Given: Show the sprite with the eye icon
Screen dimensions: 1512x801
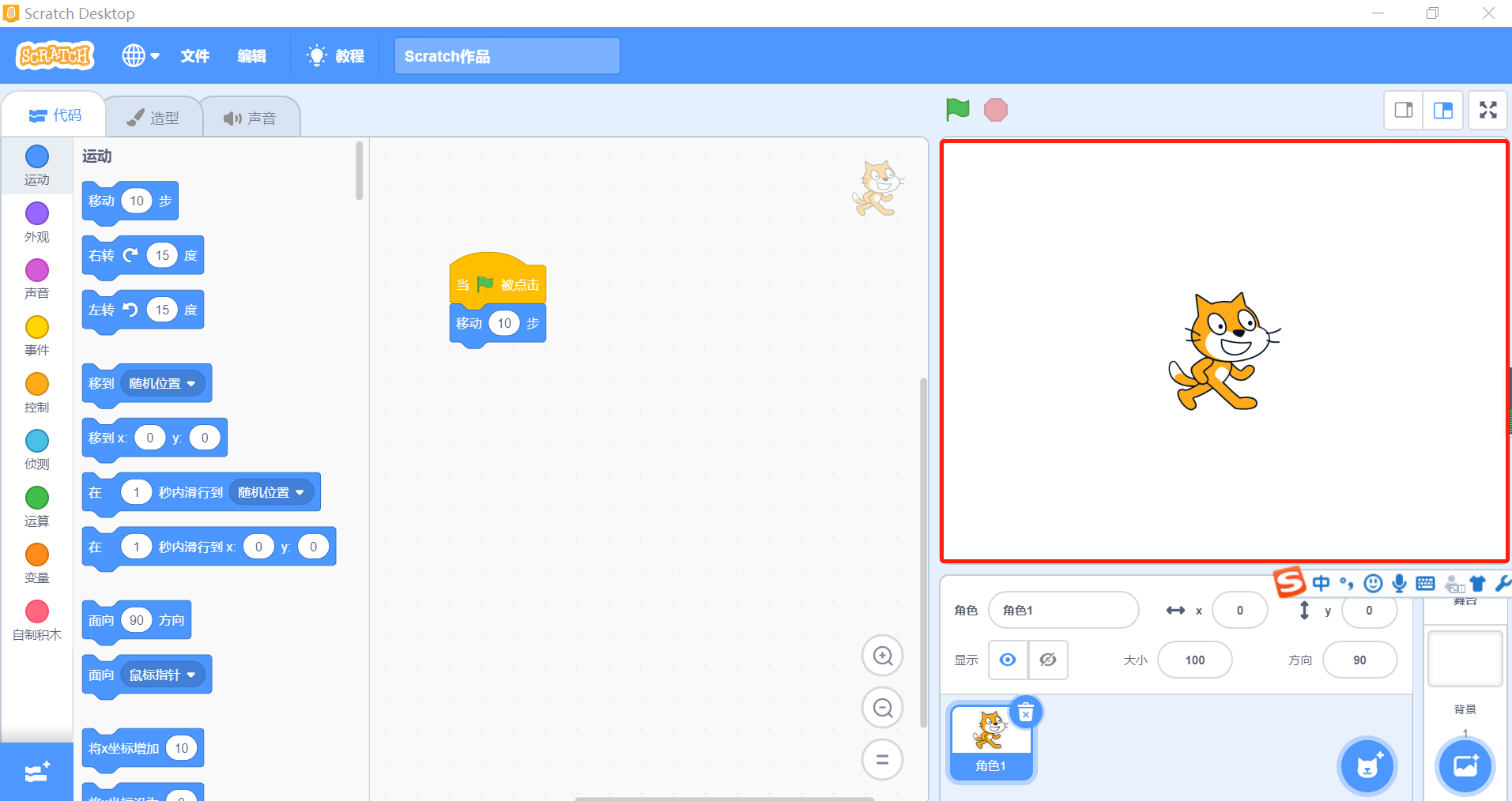Looking at the screenshot, I should (1008, 660).
